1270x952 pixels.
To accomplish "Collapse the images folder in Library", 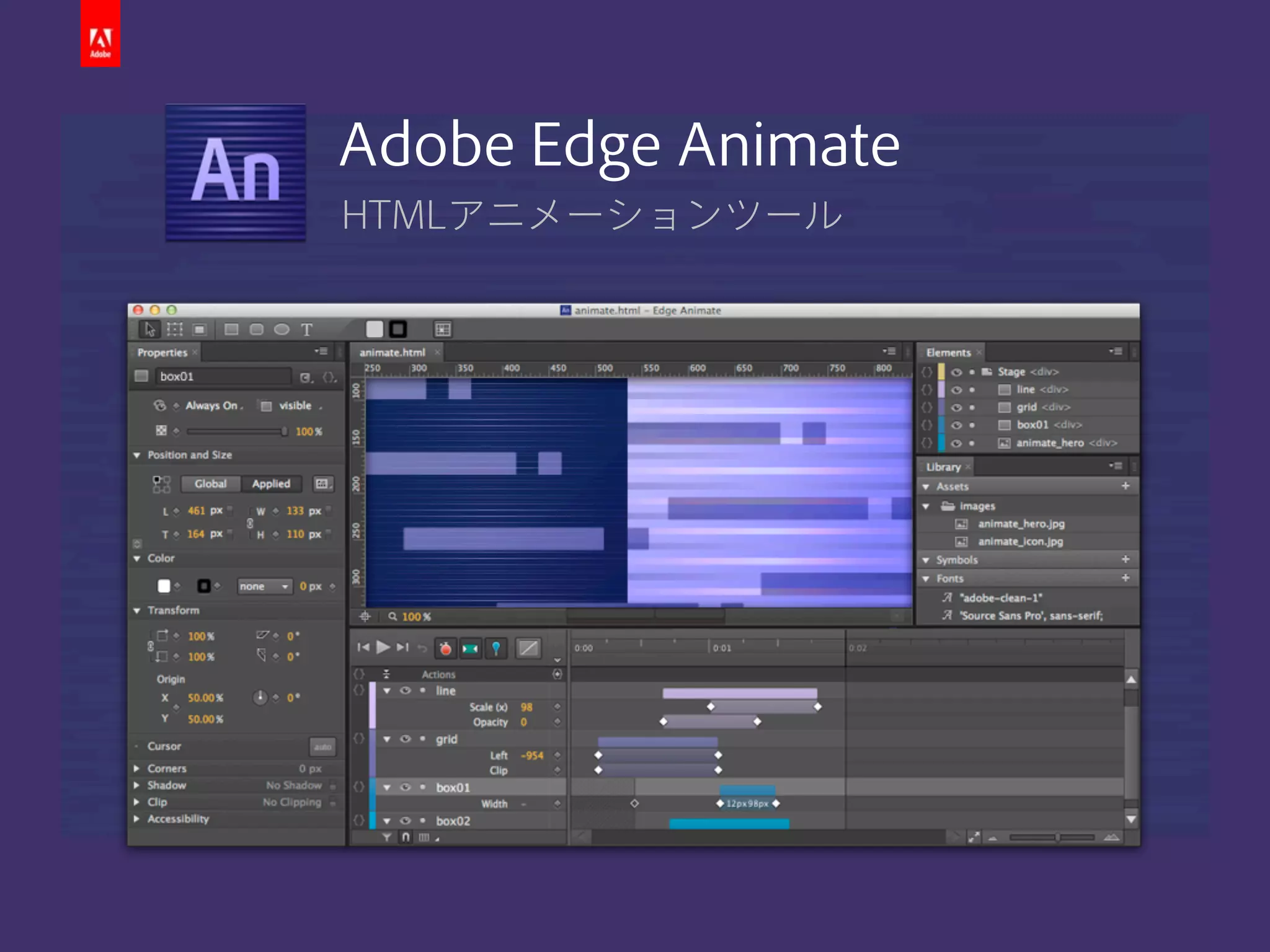I will coord(926,506).
